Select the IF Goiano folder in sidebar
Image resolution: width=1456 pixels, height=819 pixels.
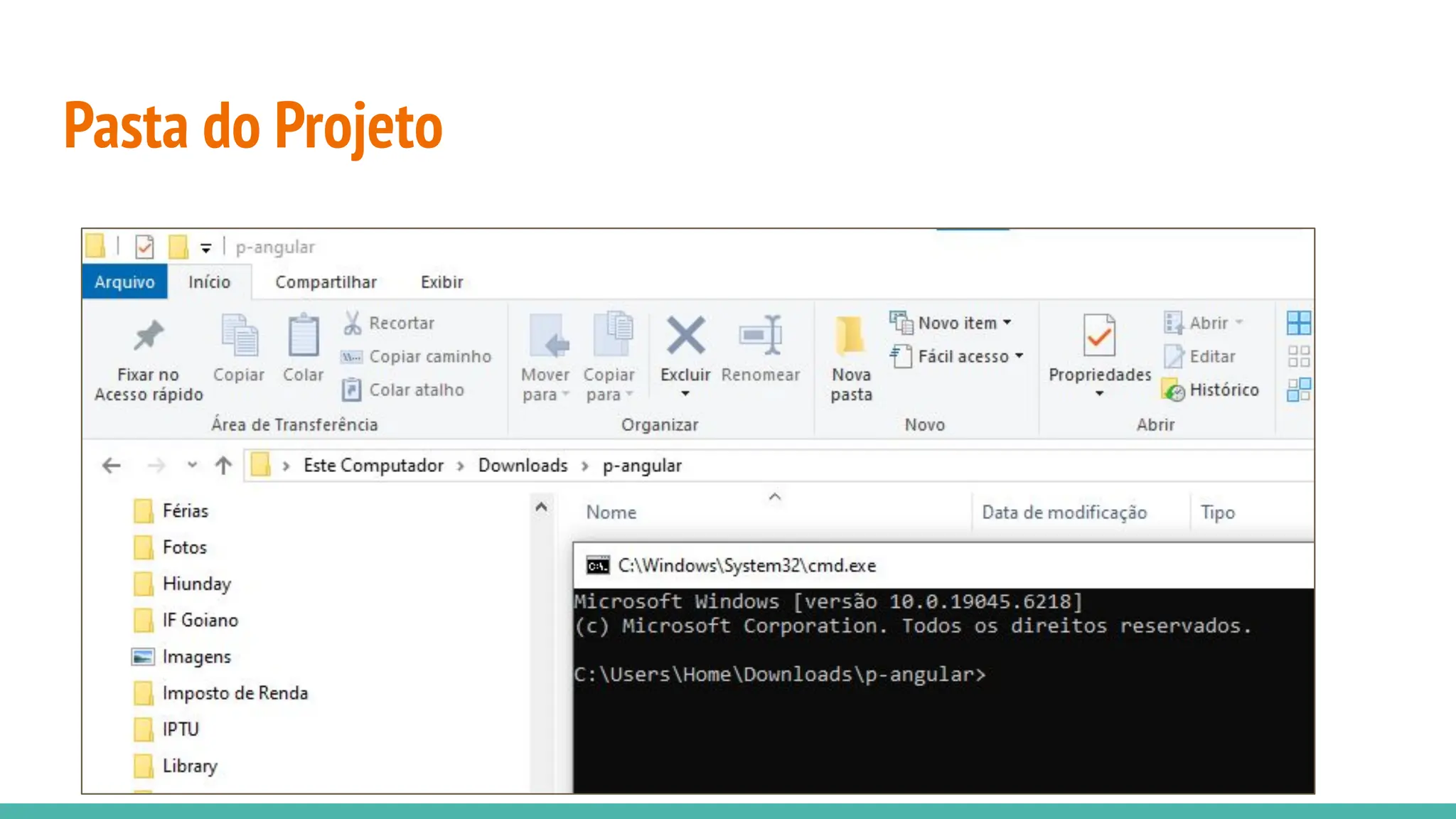tap(200, 621)
